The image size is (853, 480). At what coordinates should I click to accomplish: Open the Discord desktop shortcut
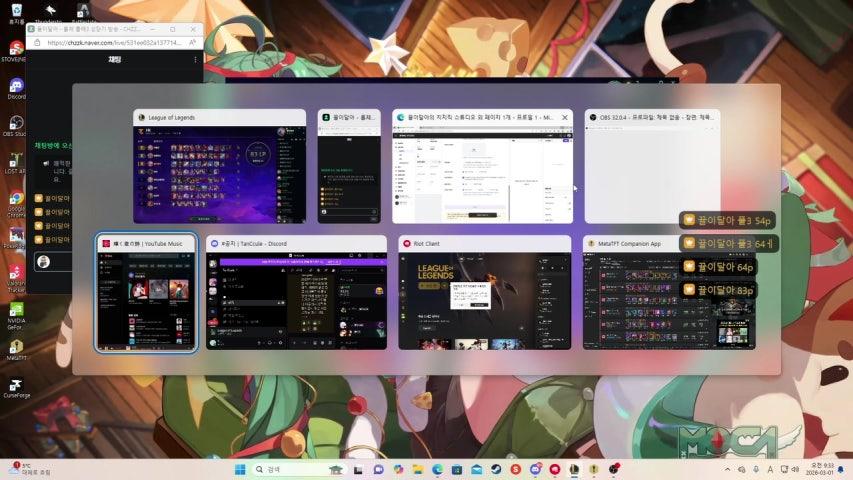tap(16, 88)
